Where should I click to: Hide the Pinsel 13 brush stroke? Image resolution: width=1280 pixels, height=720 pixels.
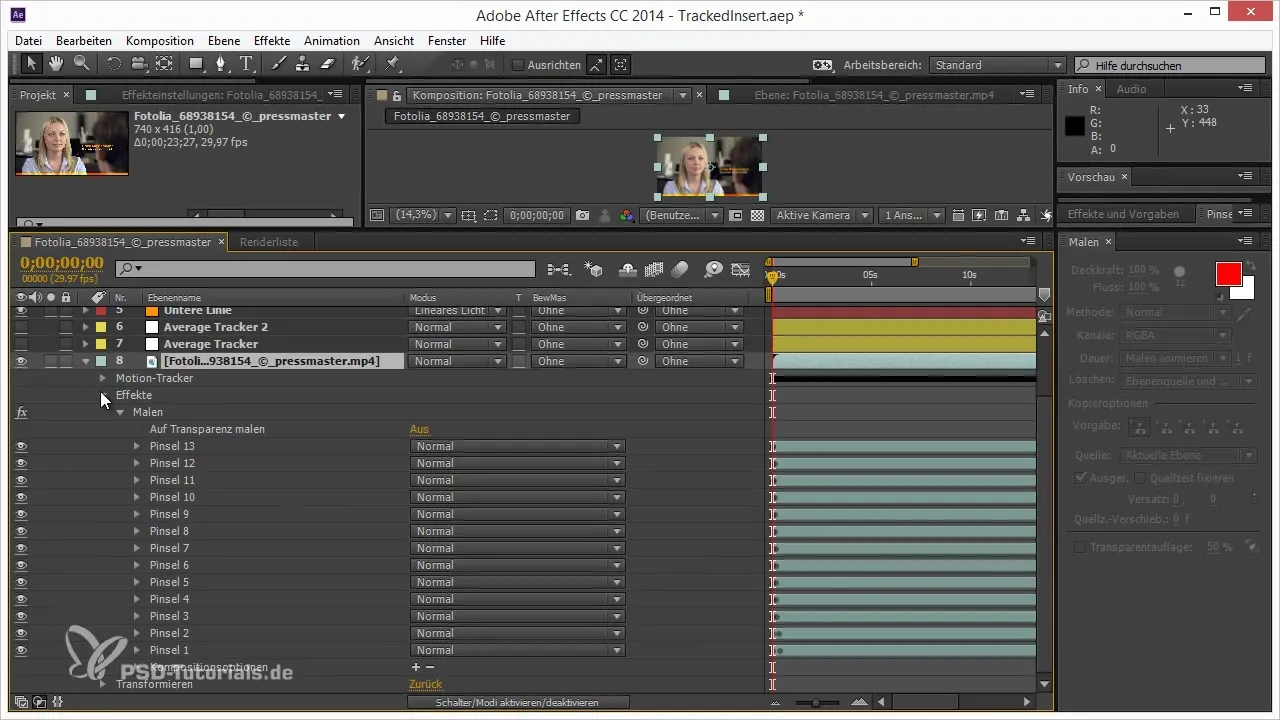(21, 446)
